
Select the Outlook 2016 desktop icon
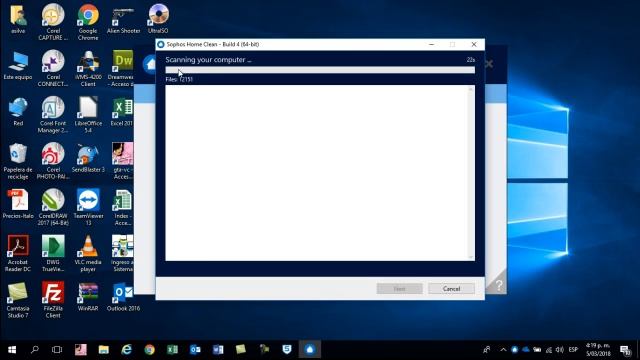point(123,297)
